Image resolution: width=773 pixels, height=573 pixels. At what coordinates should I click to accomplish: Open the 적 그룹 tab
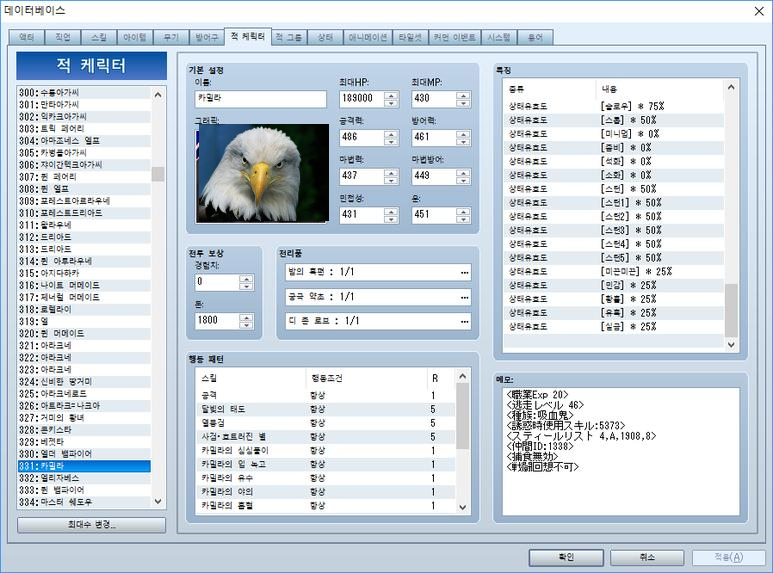coord(289,37)
